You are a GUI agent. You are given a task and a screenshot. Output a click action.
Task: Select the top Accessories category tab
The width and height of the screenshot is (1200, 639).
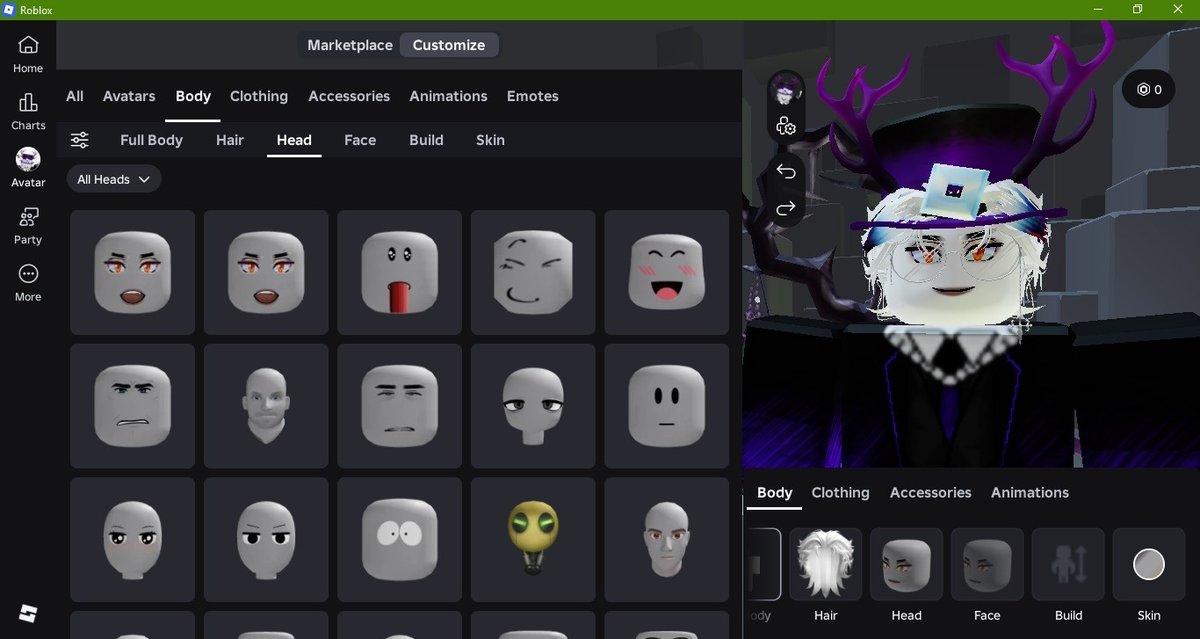[349, 96]
